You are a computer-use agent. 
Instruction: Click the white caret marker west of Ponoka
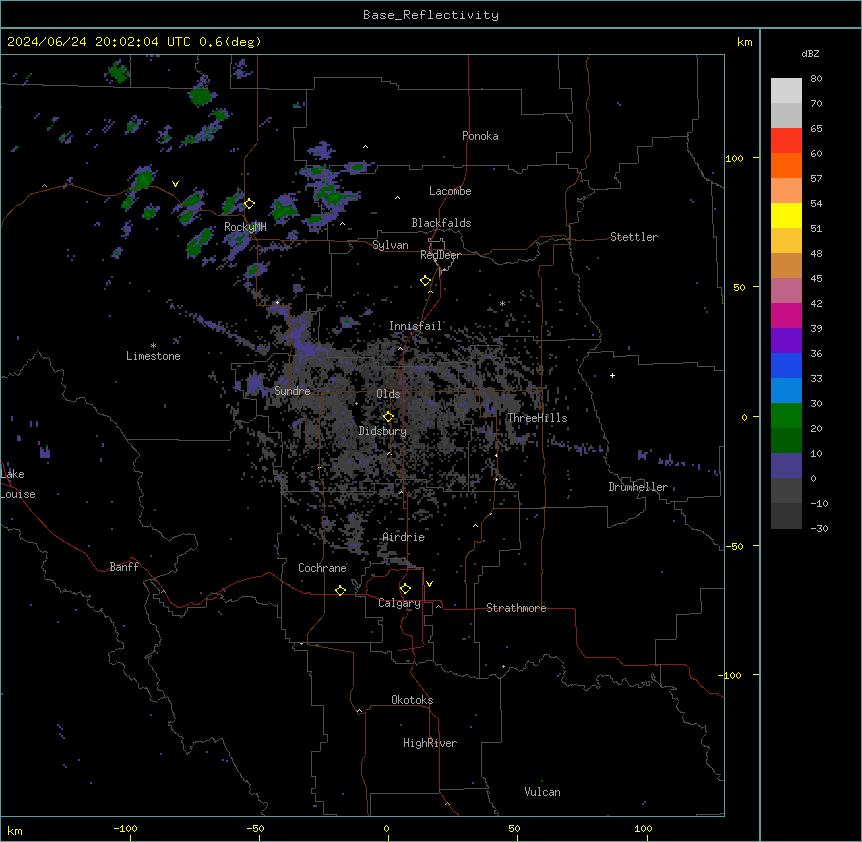(365, 147)
